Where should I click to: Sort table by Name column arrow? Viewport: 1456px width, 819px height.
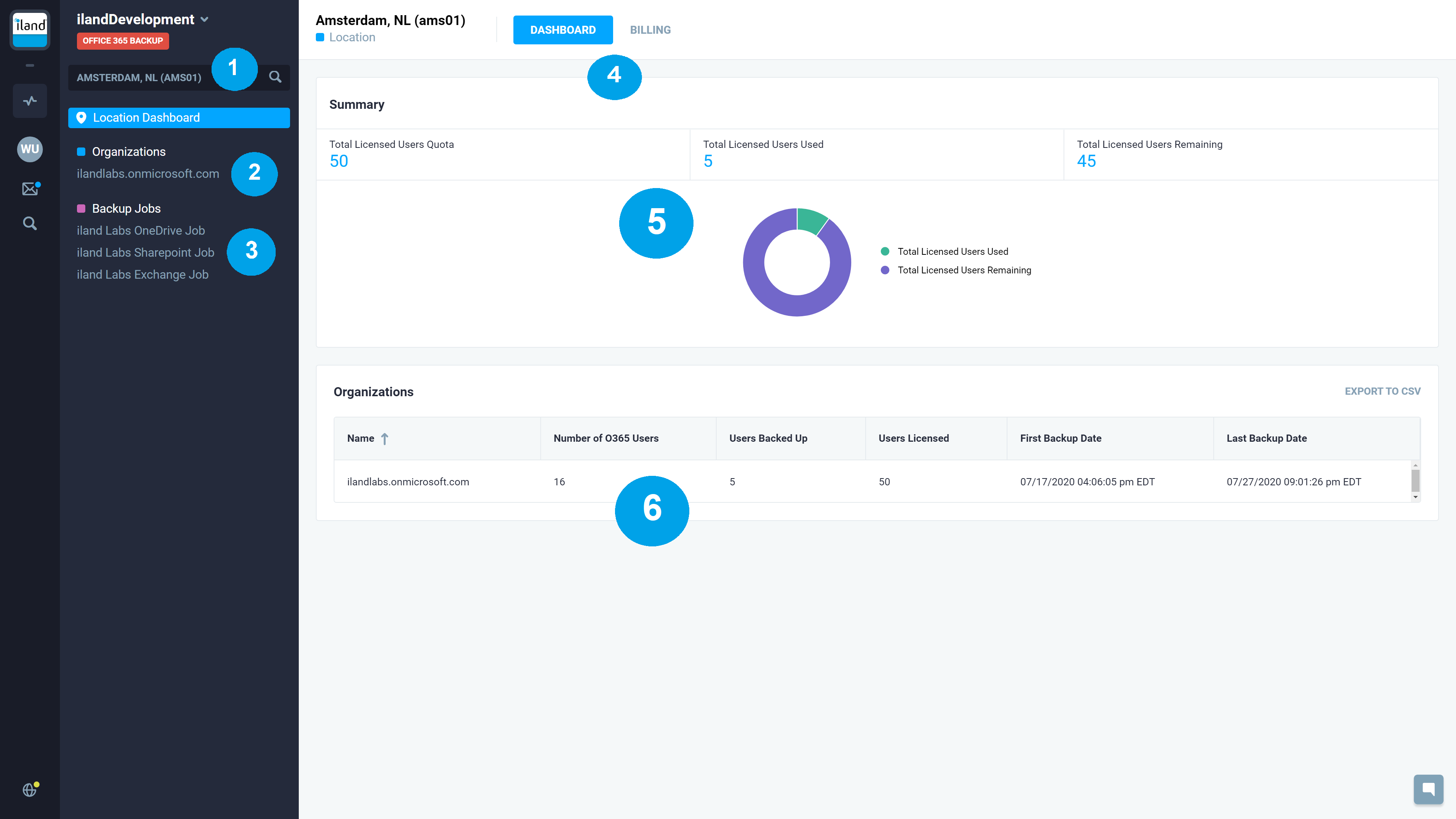[x=384, y=439]
